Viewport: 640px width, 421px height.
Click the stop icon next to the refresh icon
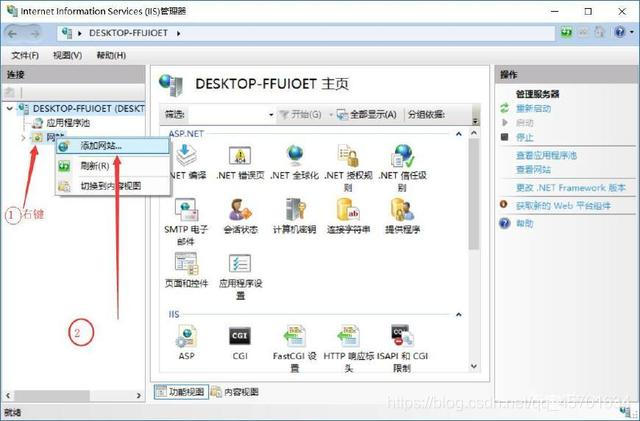pyautogui.click(x=583, y=32)
